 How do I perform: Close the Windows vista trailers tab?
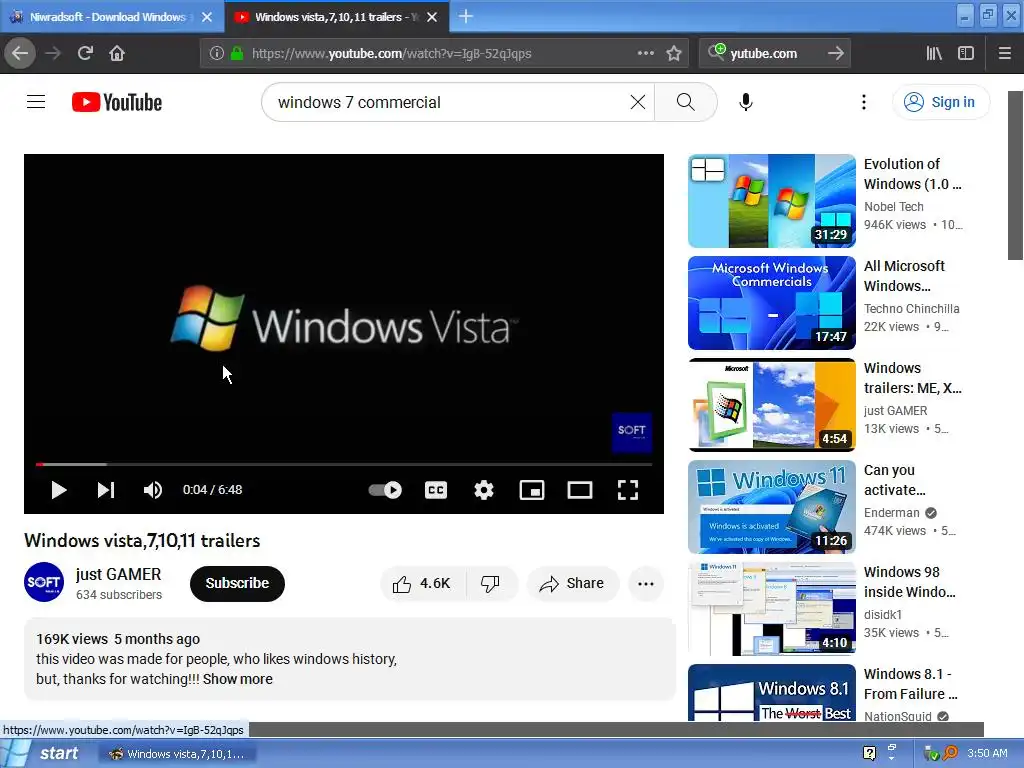pyautogui.click(x=432, y=17)
